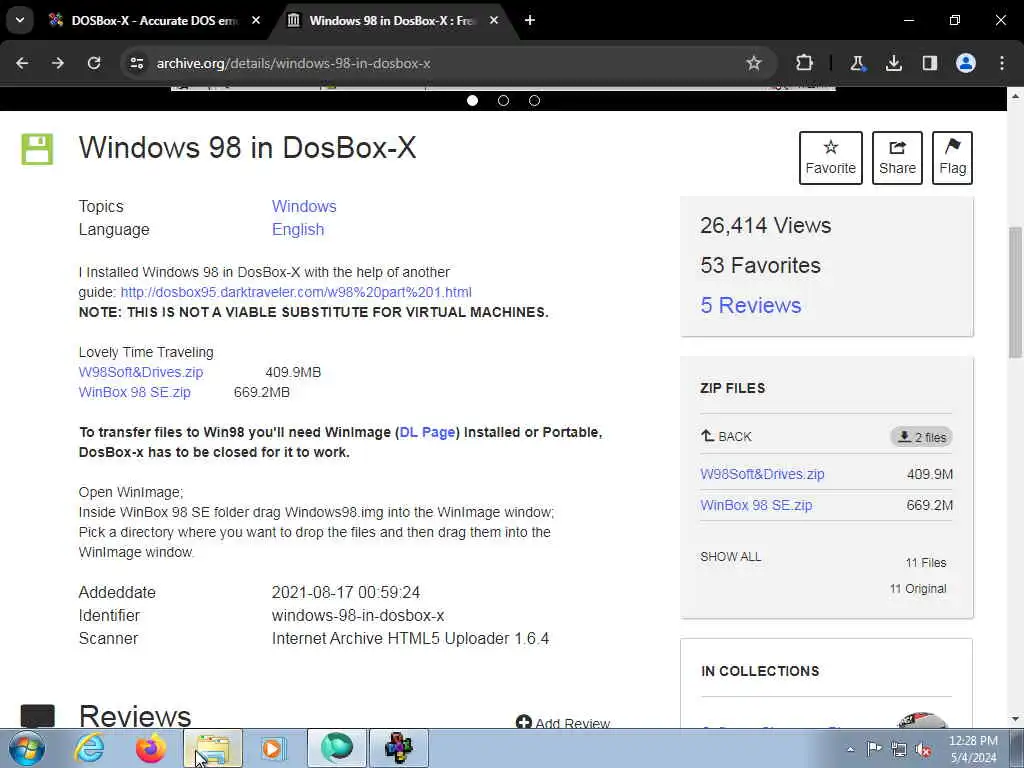
Task: Reload the current page
Action: (94, 63)
